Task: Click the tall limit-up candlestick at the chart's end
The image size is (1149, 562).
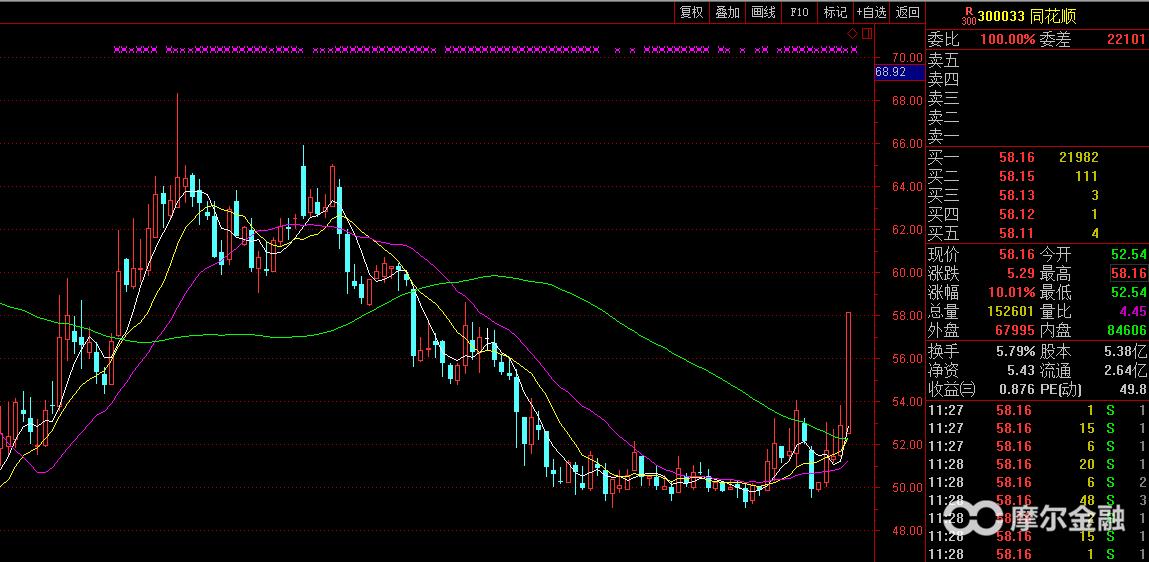Action: [849, 371]
